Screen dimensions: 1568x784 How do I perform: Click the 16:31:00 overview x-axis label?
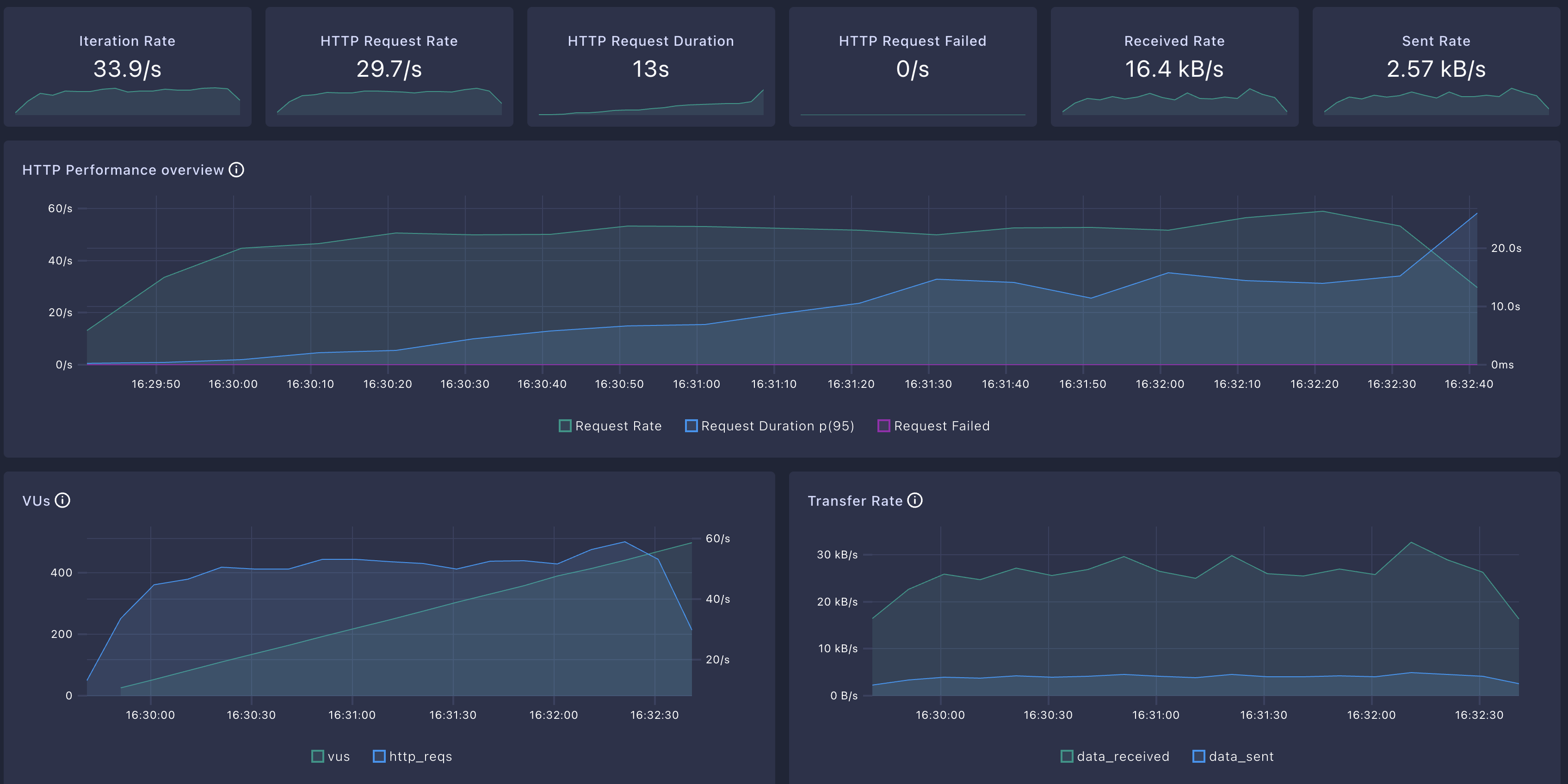point(696,384)
